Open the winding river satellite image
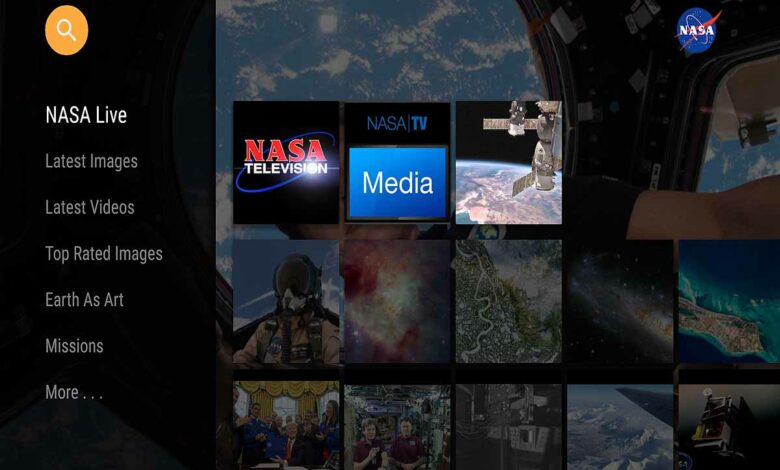 point(509,301)
